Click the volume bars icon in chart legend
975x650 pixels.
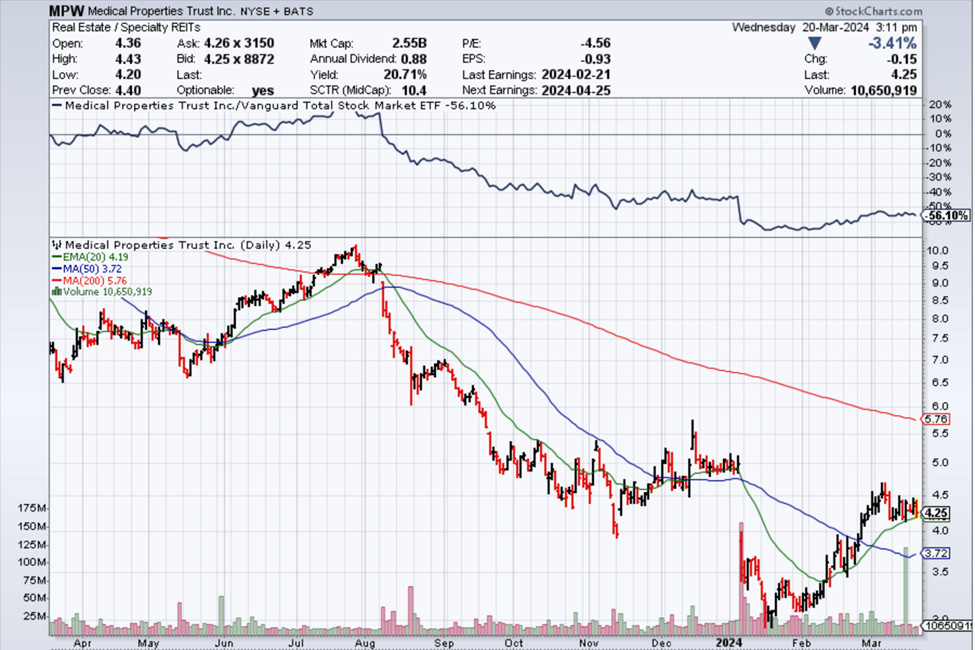pyautogui.click(x=57, y=292)
